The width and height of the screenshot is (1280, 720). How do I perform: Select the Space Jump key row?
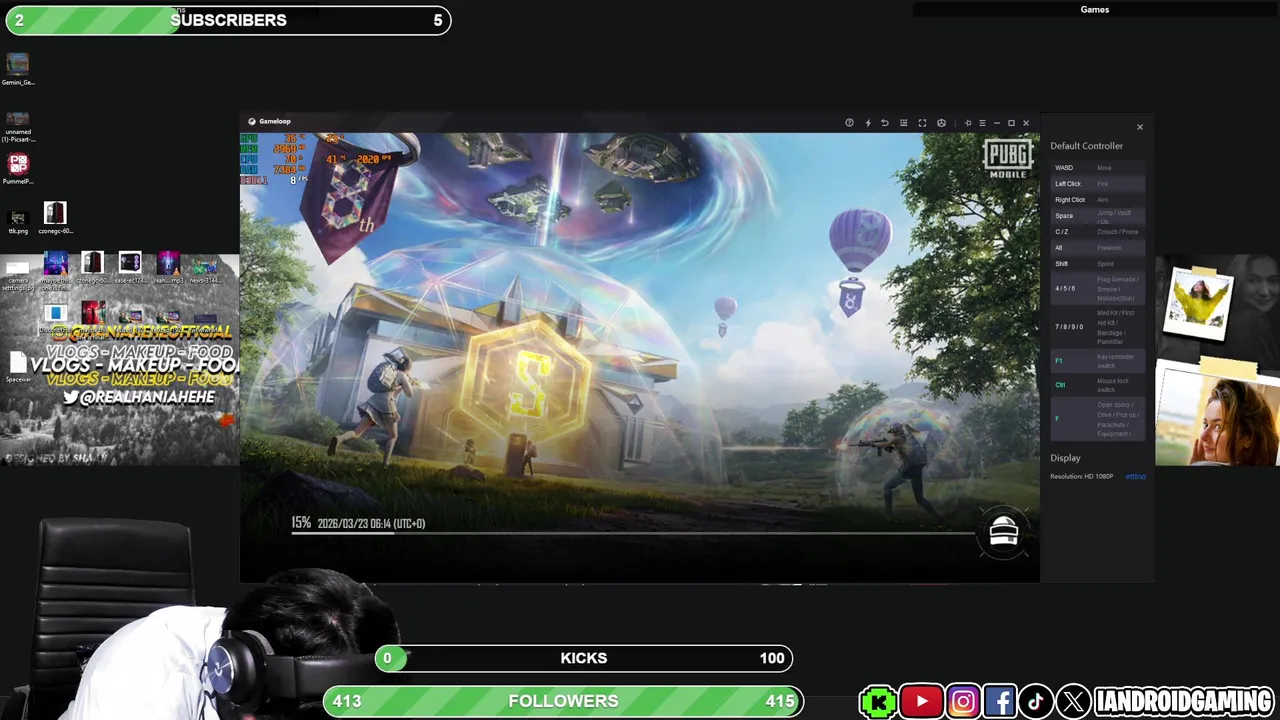(1097, 216)
